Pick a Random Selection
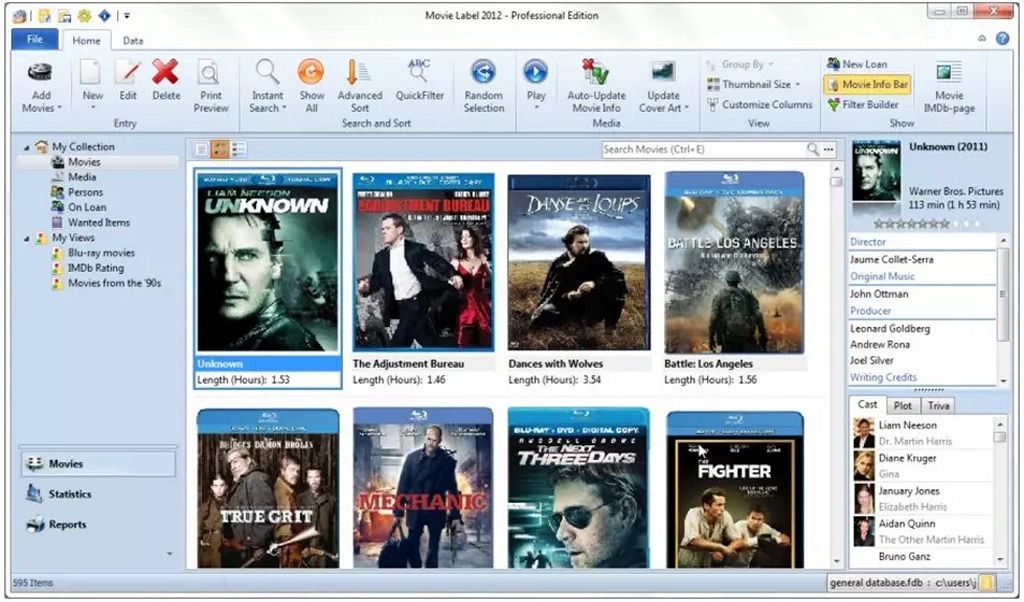The height and width of the screenshot is (602, 1024). point(483,86)
